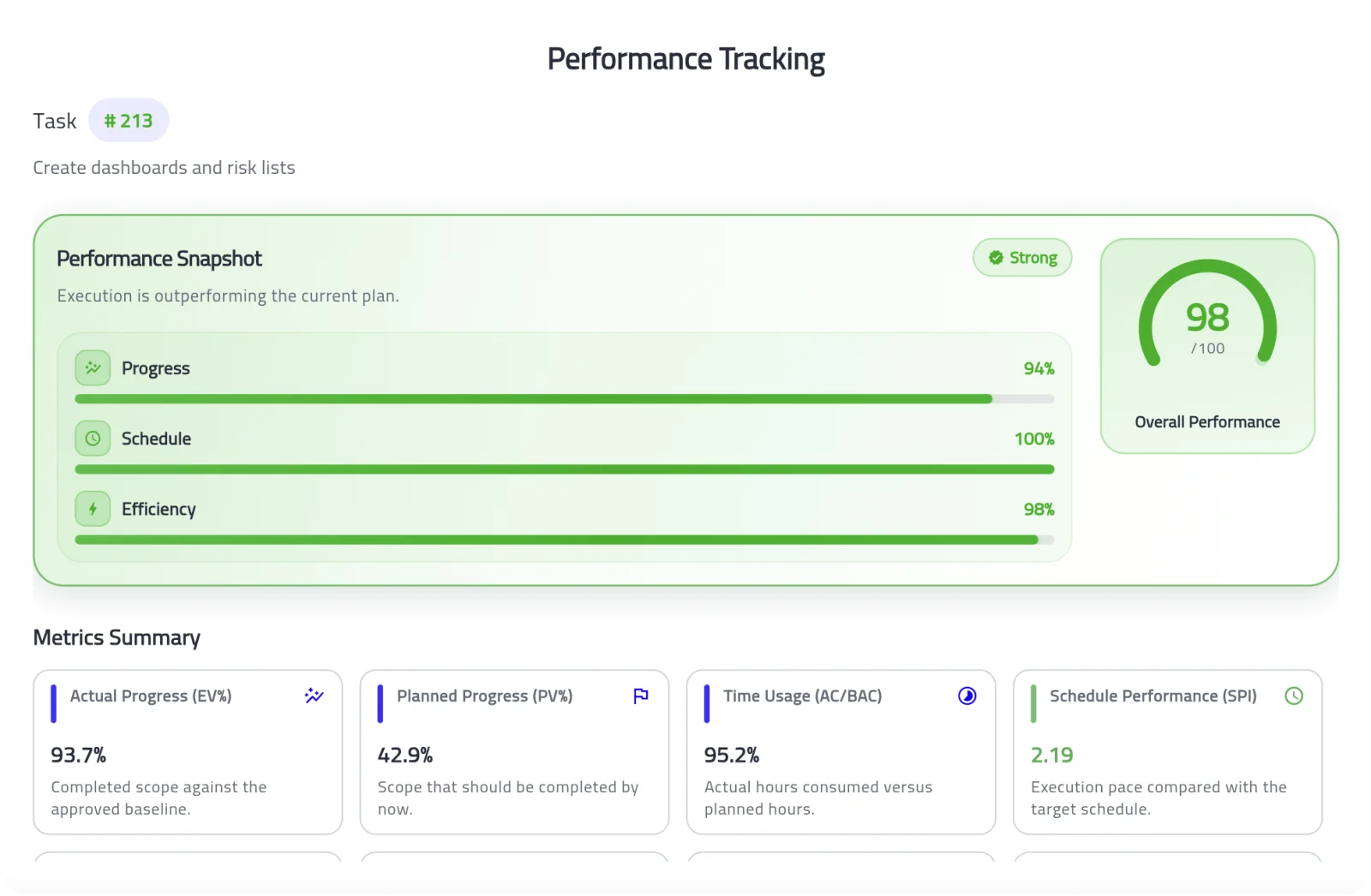
Task: Click the 98 overall score number
Action: [x=1207, y=318]
